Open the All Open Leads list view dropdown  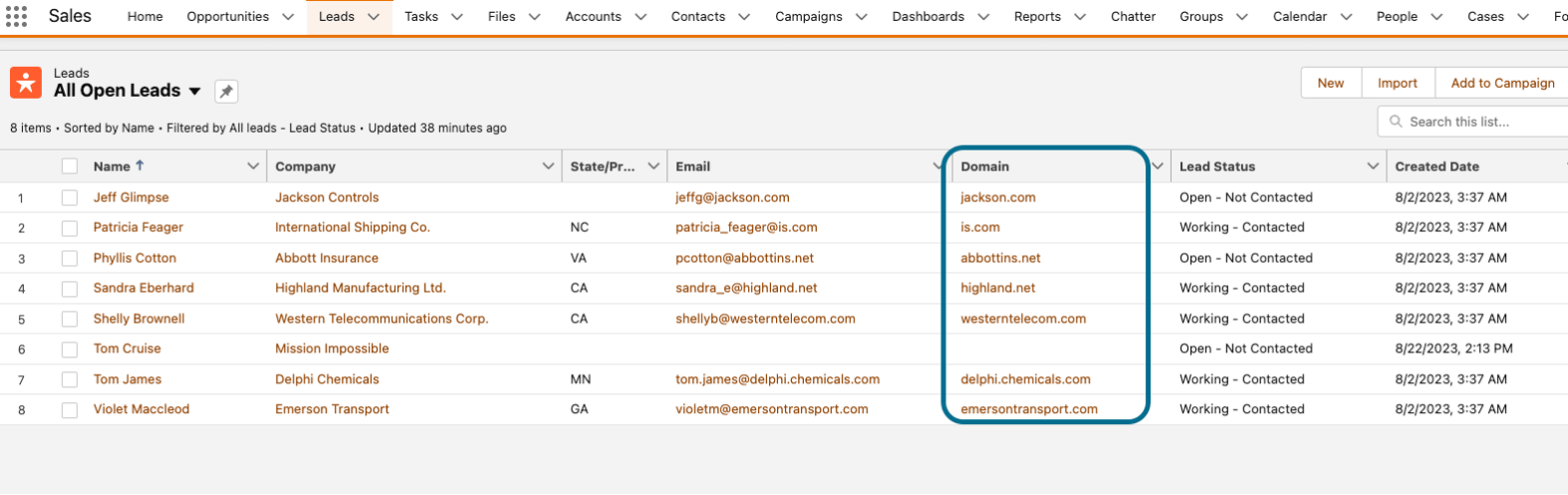pyautogui.click(x=196, y=92)
